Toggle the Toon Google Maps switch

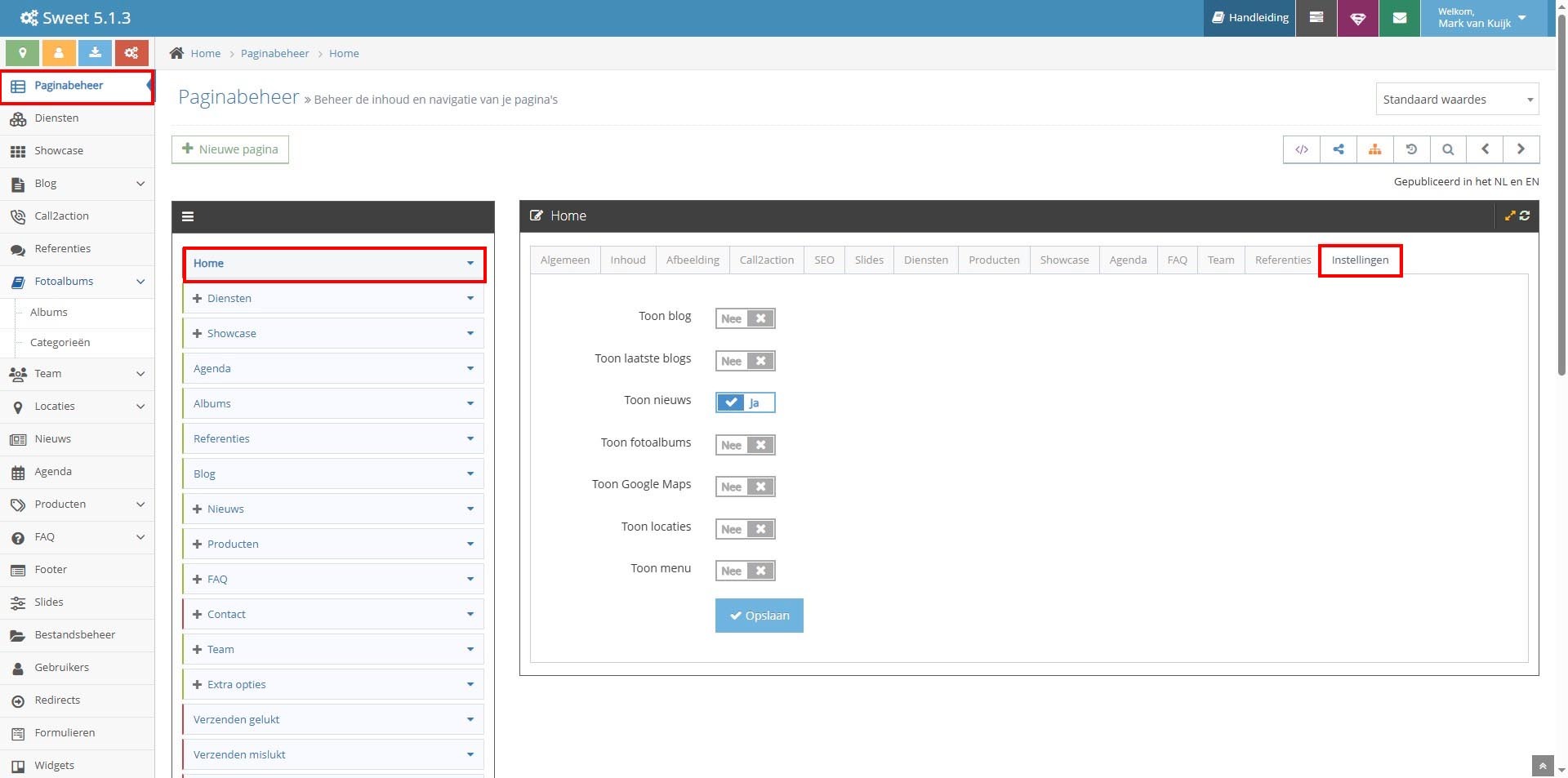tap(745, 487)
